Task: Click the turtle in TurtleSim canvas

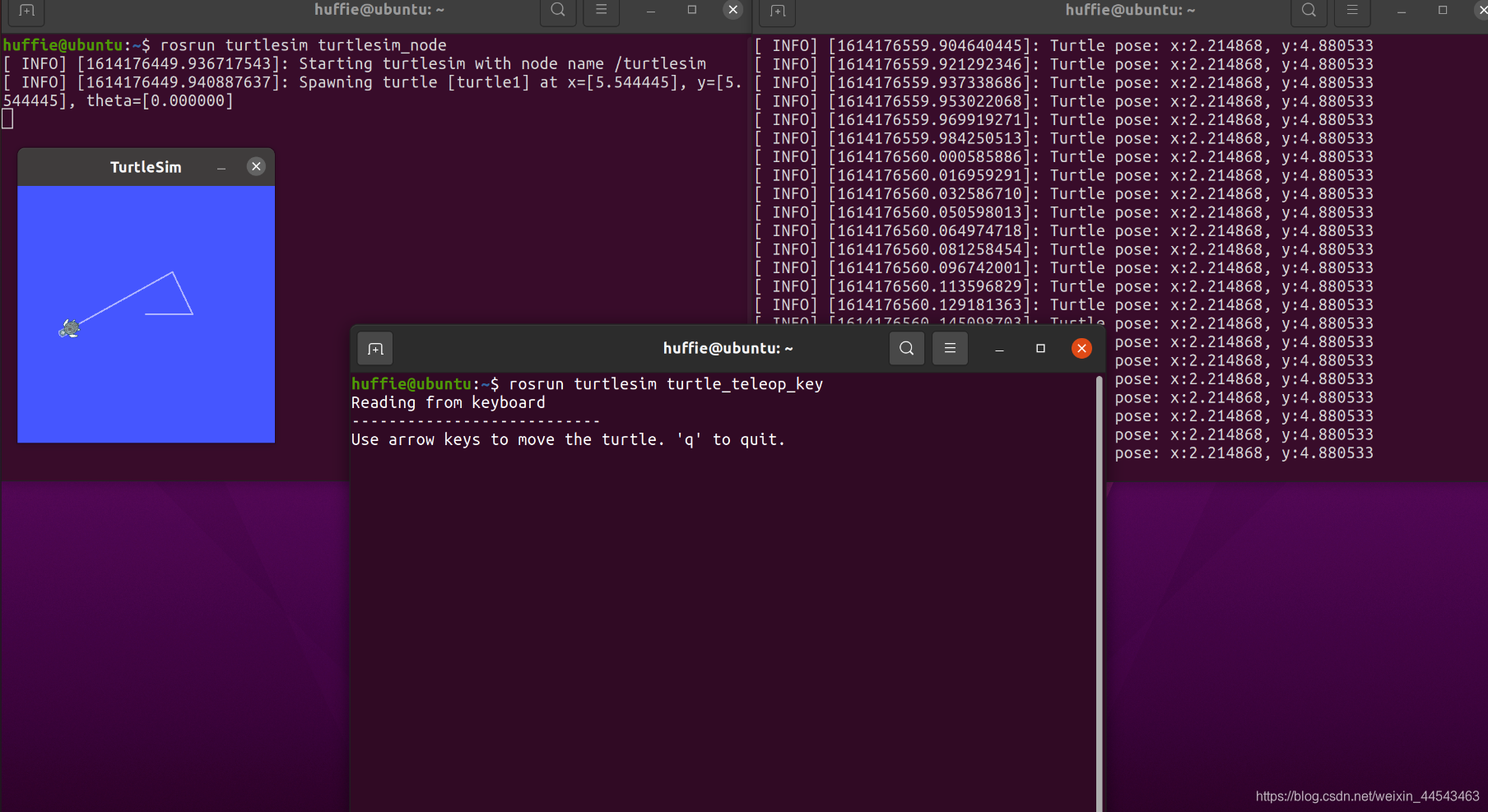Action: click(x=69, y=329)
